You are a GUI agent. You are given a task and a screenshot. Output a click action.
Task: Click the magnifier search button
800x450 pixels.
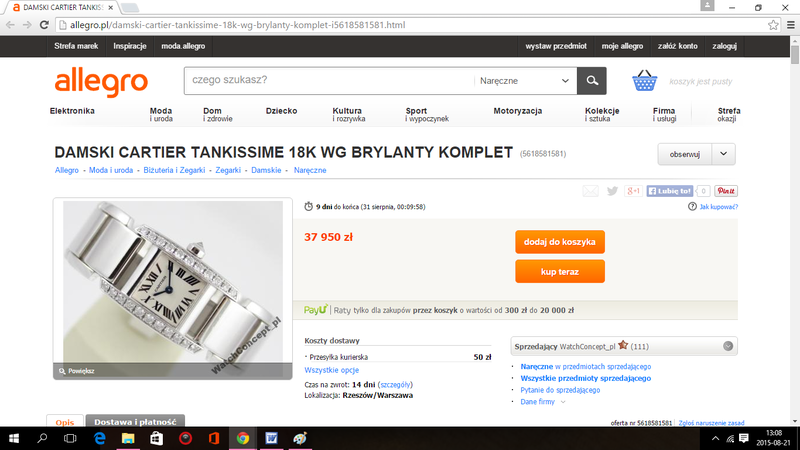(x=592, y=81)
